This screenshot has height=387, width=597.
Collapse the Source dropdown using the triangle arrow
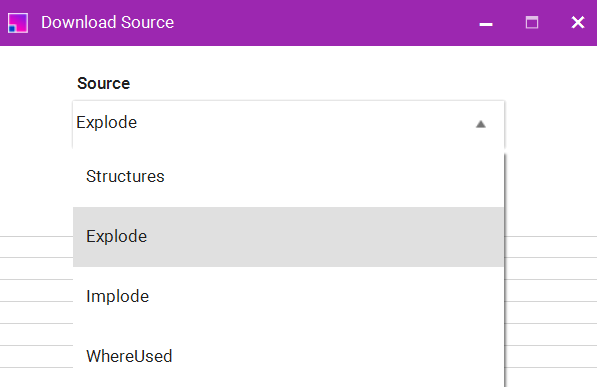tap(480, 124)
